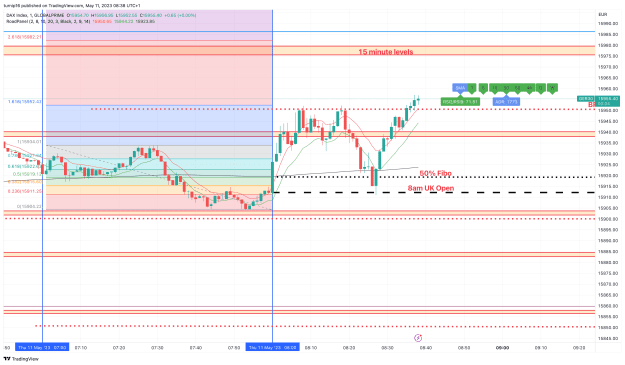The image size is (625, 365).
Task: Click the 07:20 time axis tick
Action: pos(119,348)
